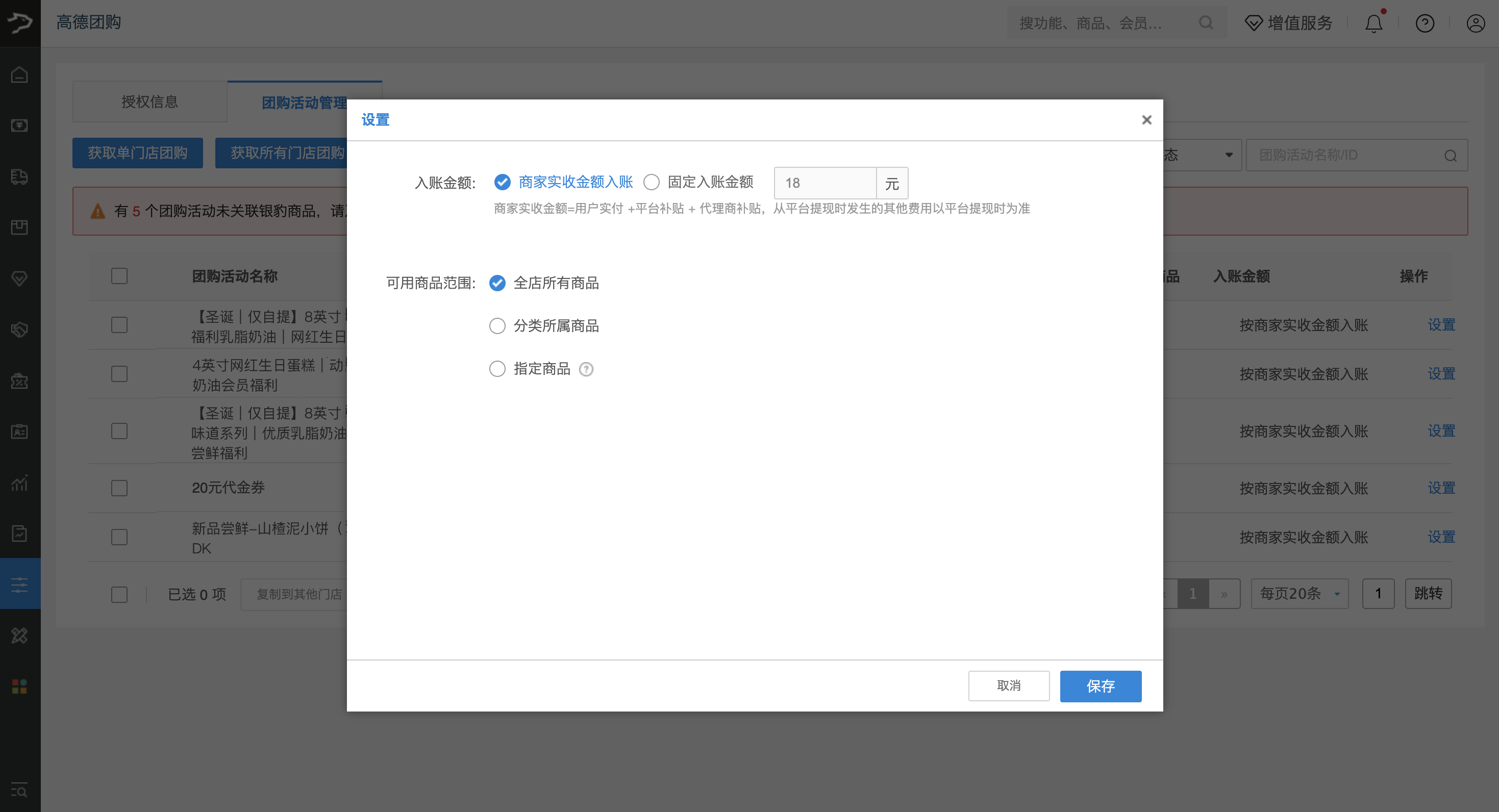
Task: Click the 保存 button
Action: [1100, 687]
